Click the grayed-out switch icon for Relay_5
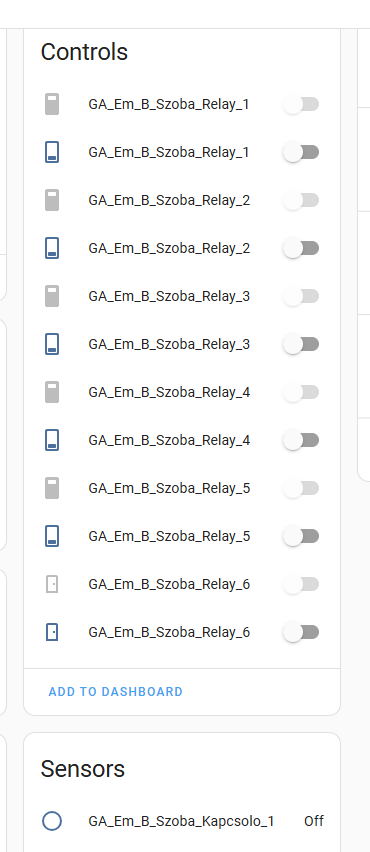The image size is (370, 852). (52, 488)
